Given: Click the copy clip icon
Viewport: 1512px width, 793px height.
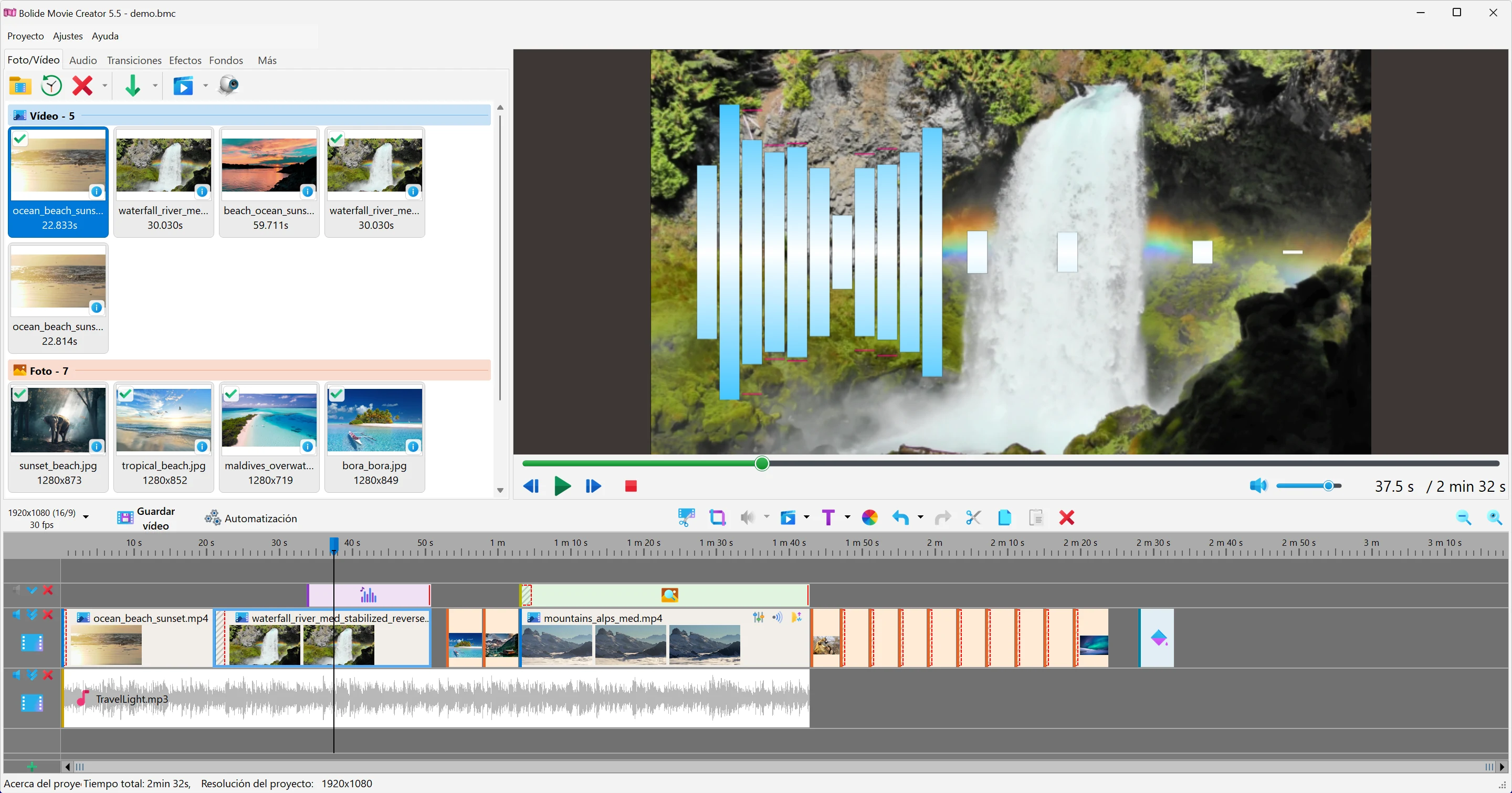Looking at the screenshot, I should click(1004, 517).
